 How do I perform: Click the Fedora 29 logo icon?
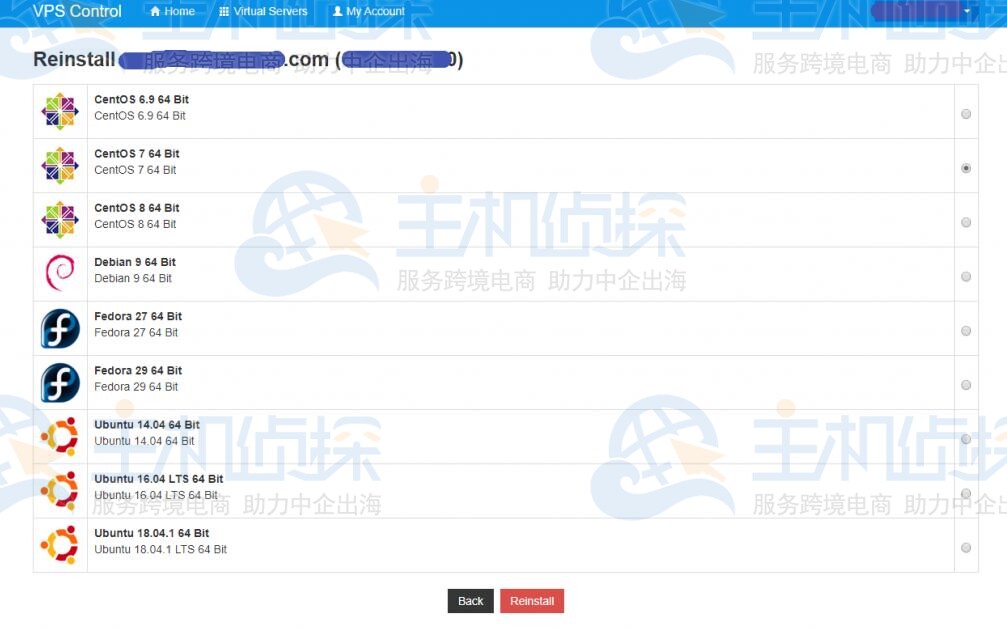click(60, 382)
